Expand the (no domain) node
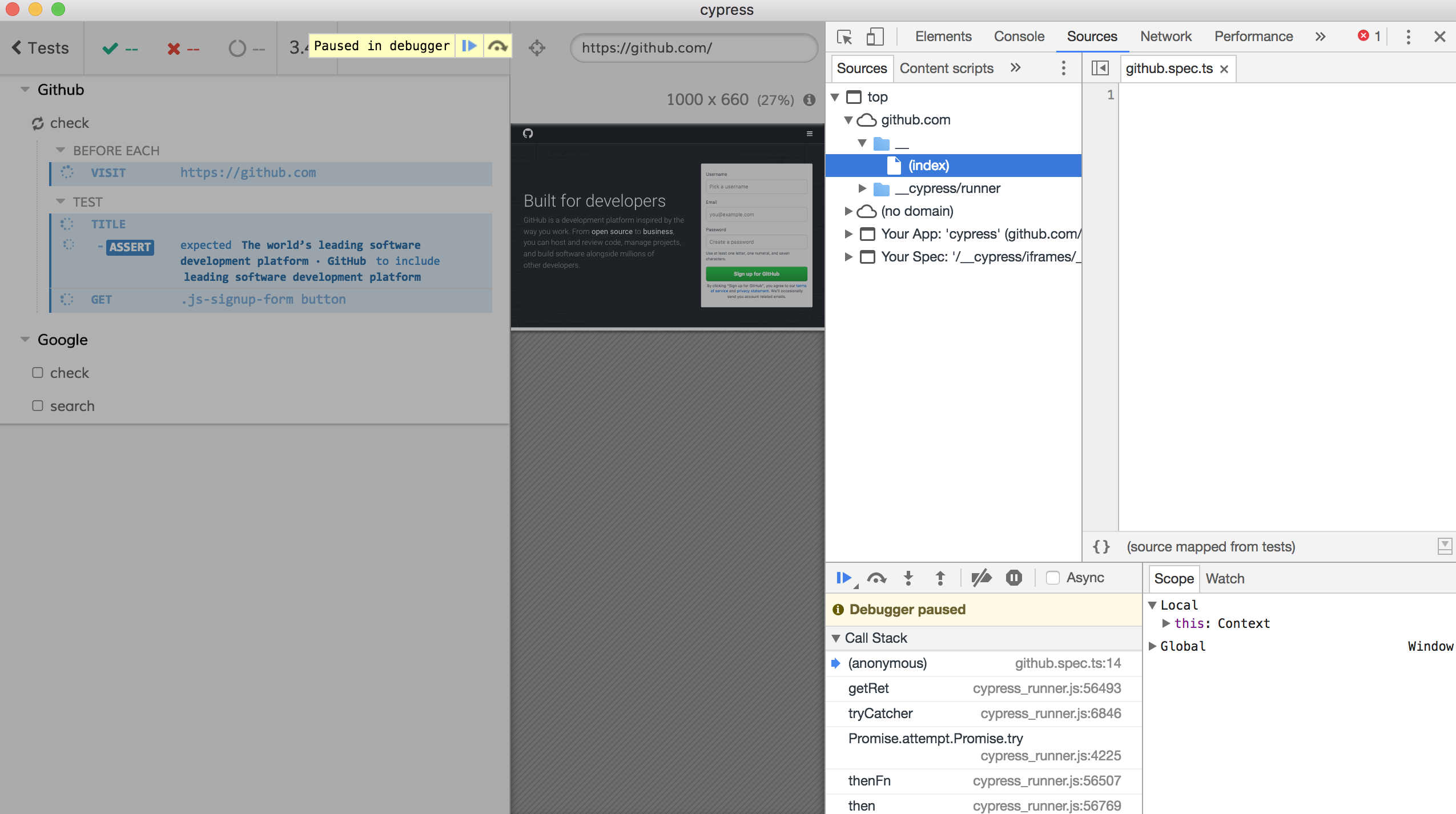This screenshot has height=814, width=1456. click(848, 211)
